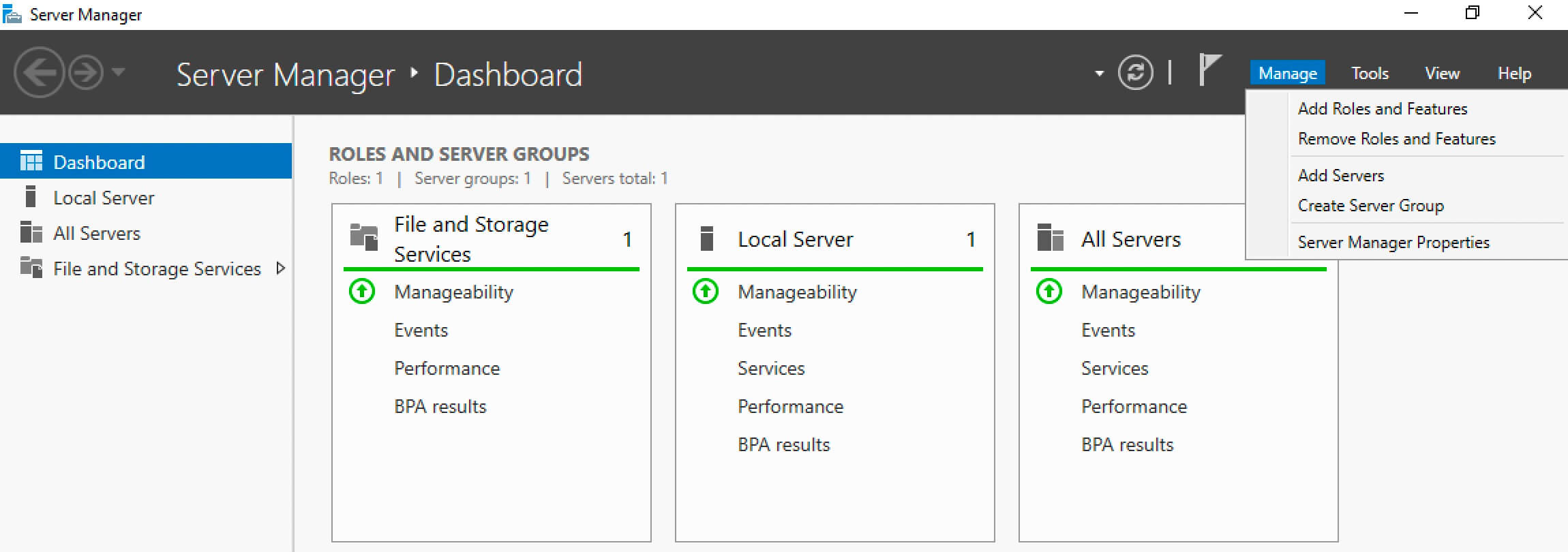Click the forward navigation arrow
Viewport: 1568px width, 552px height.
point(86,72)
